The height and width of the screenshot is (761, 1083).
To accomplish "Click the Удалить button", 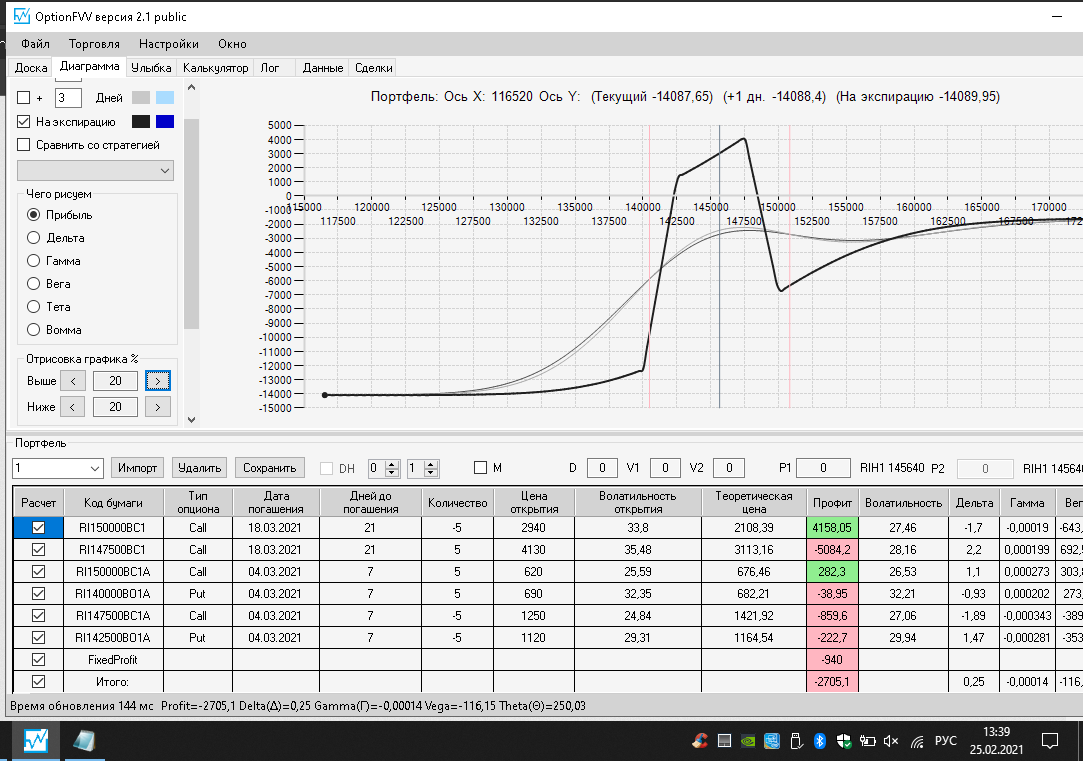I will coord(200,468).
